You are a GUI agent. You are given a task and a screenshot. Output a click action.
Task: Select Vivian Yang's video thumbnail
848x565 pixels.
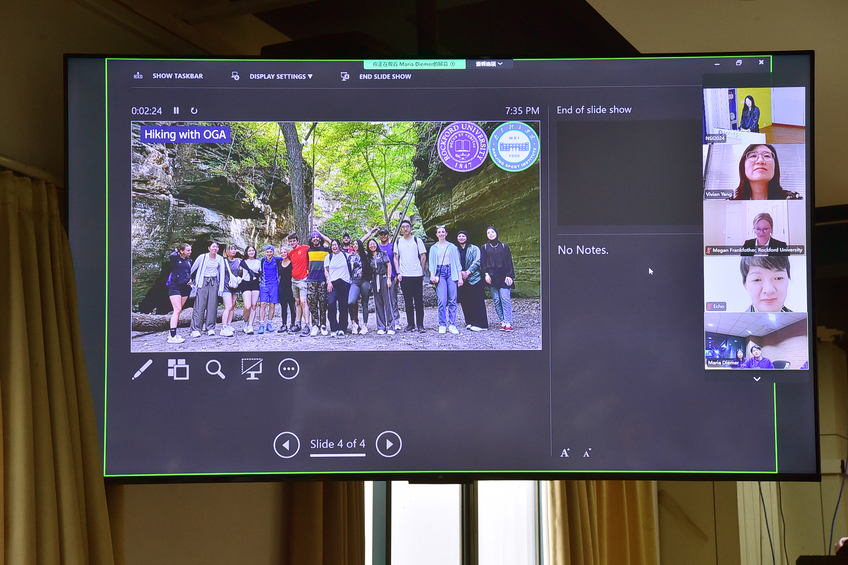755,171
